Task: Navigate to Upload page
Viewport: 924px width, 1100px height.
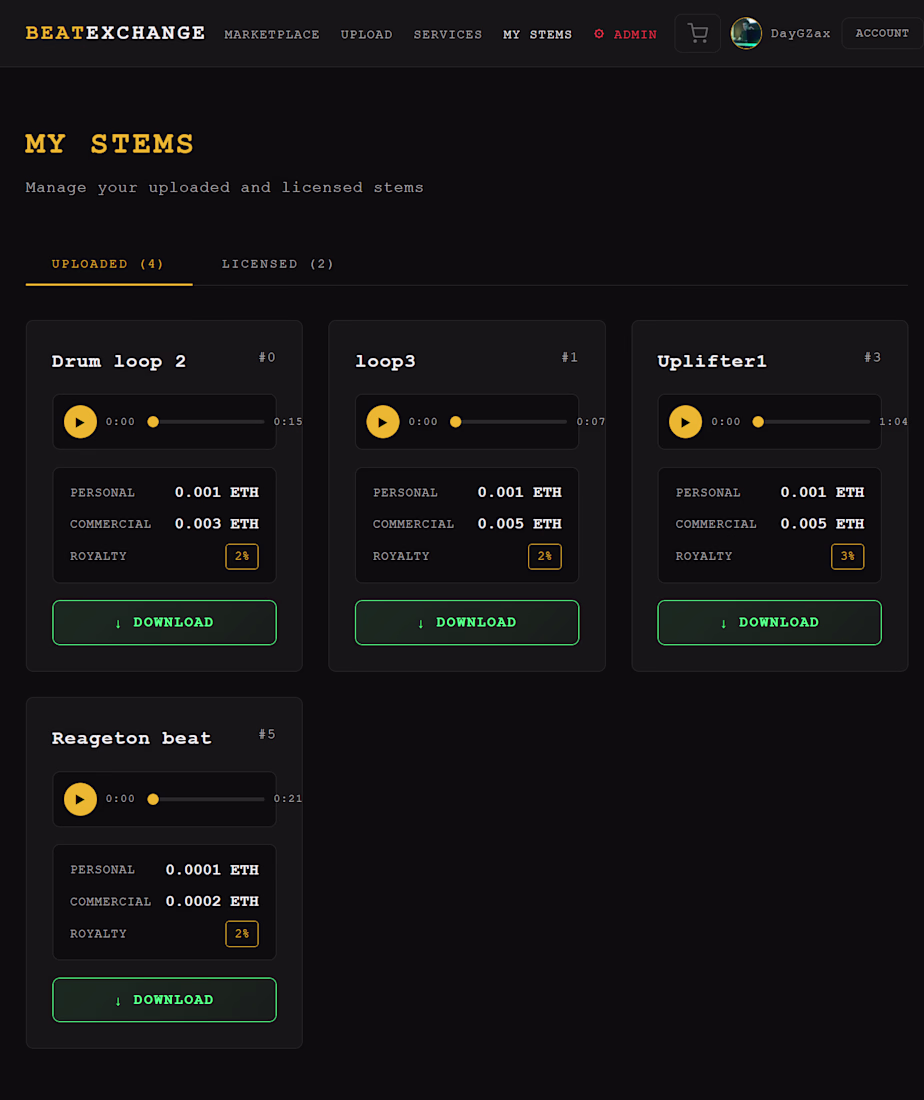Action: [x=366, y=34]
